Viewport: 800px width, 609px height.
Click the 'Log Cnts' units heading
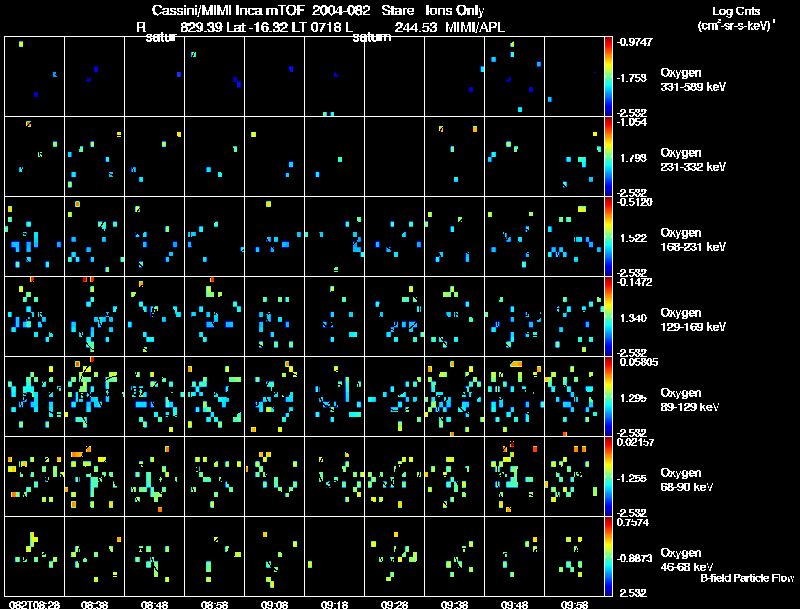(736, 11)
